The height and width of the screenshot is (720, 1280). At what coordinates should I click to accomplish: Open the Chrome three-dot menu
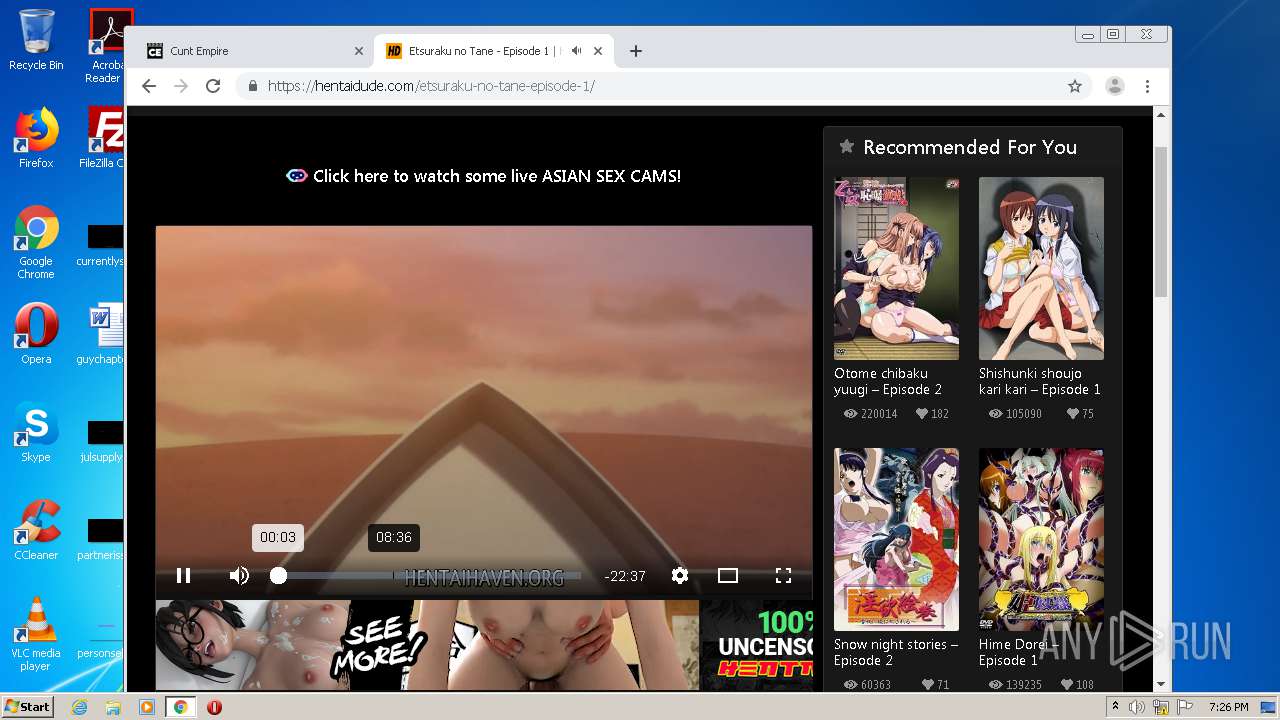click(x=1148, y=86)
